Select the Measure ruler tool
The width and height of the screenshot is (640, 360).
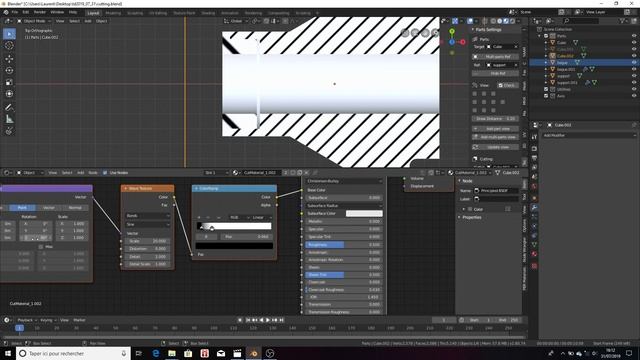coord(9,120)
